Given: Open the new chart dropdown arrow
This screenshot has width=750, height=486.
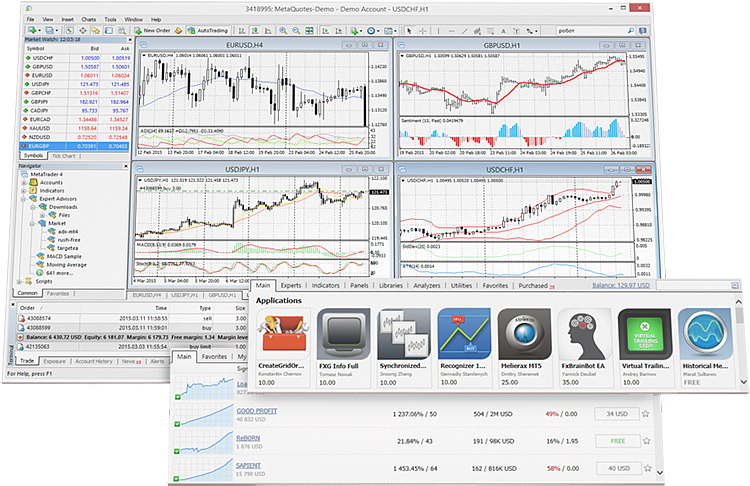Looking at the screenshot, I should click(x=40, y=31).
